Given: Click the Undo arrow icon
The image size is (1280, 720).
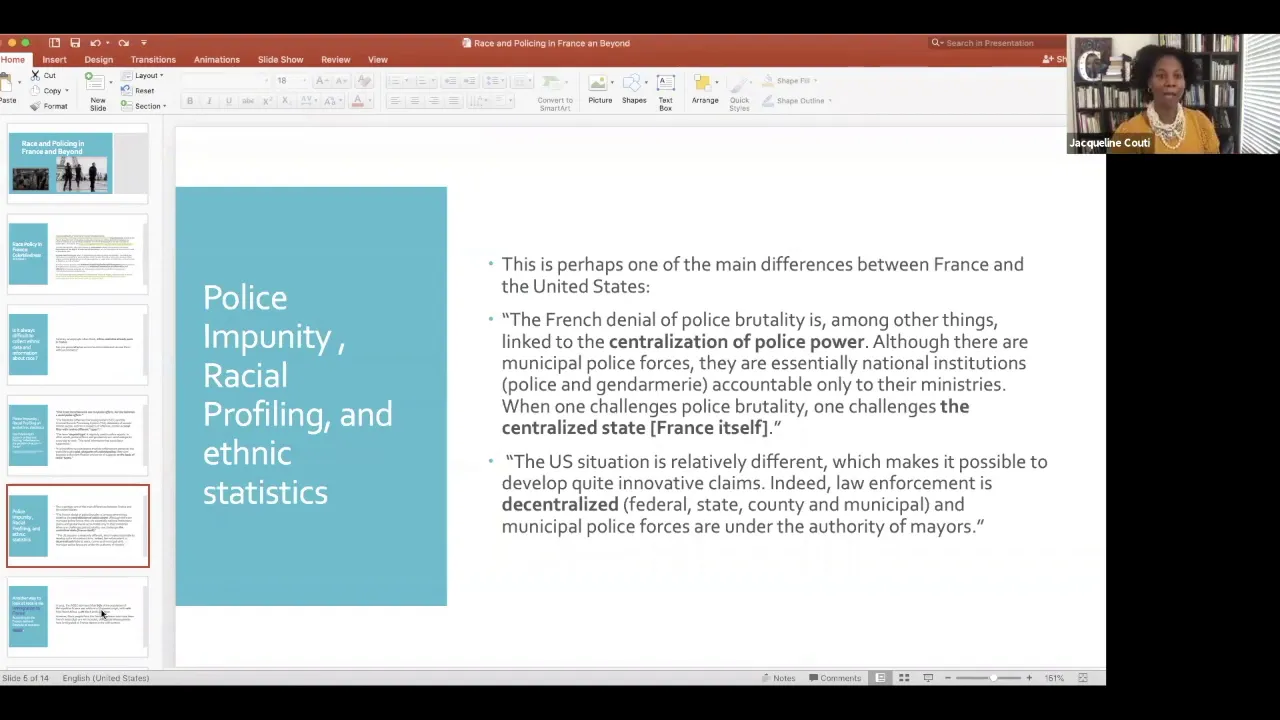Looking at the screenshot, I should [x=95, y=43].
